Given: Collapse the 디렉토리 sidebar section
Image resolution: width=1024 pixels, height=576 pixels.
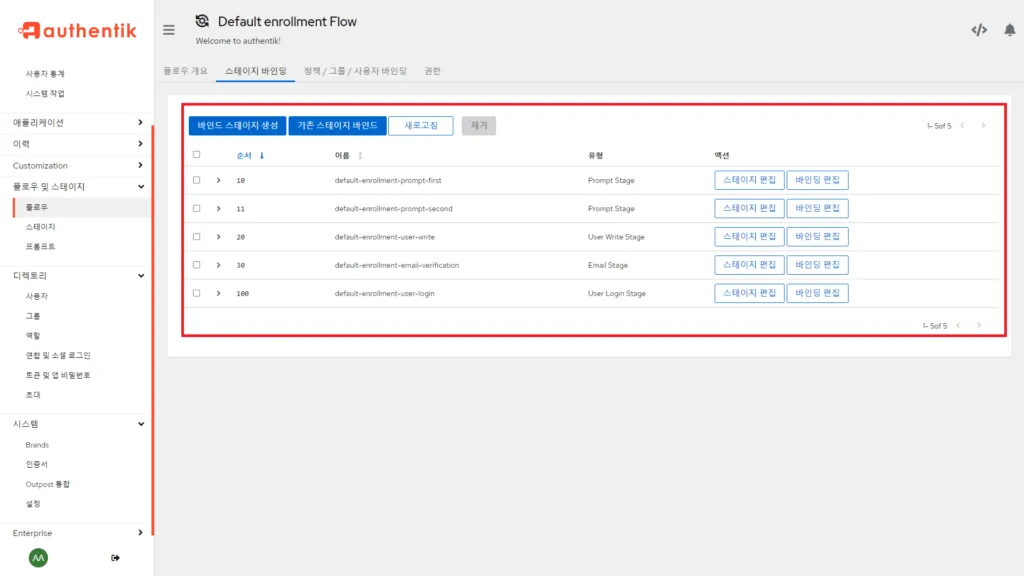Looking at the screenshot, I should (x=141, y=275).
